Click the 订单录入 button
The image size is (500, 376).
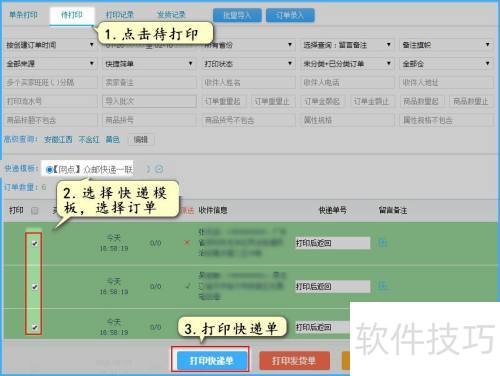290,15
